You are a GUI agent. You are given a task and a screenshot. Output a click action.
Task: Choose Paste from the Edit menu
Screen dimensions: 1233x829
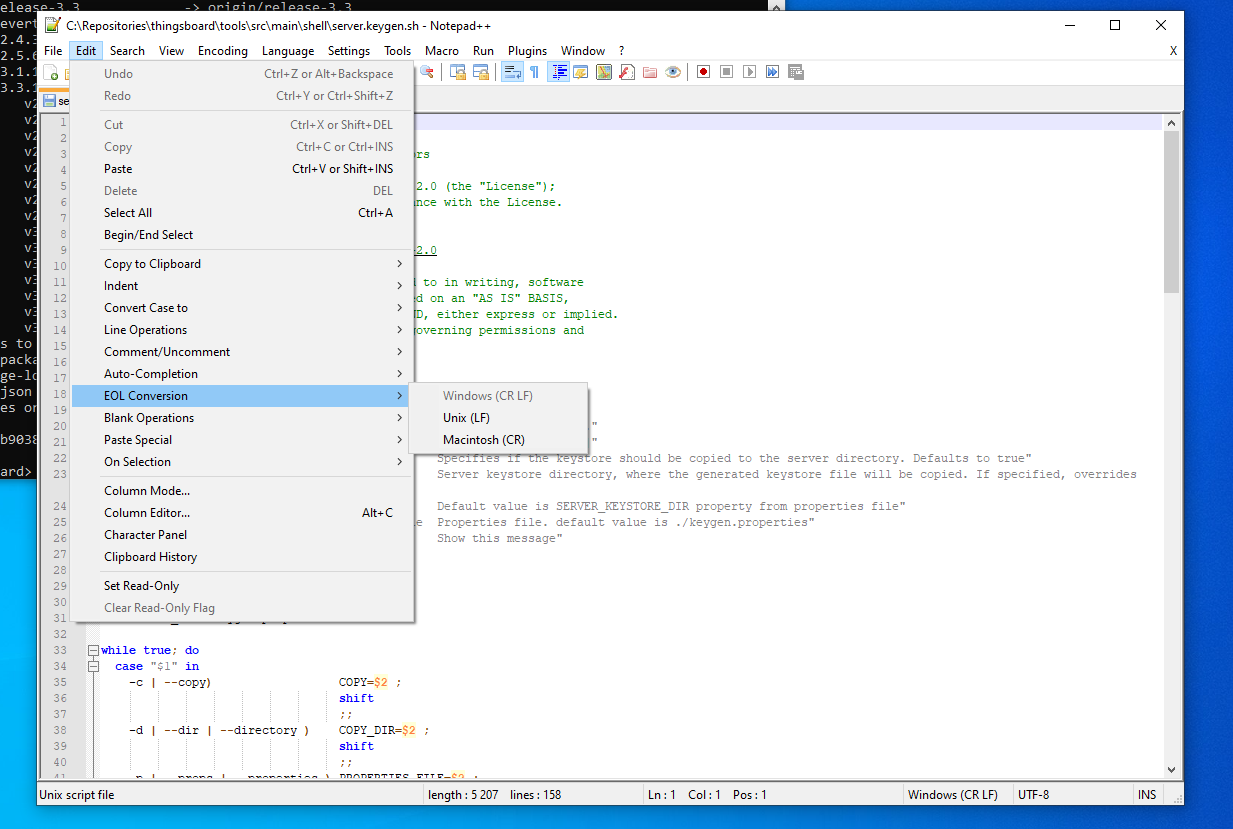[x=242, y=169]
